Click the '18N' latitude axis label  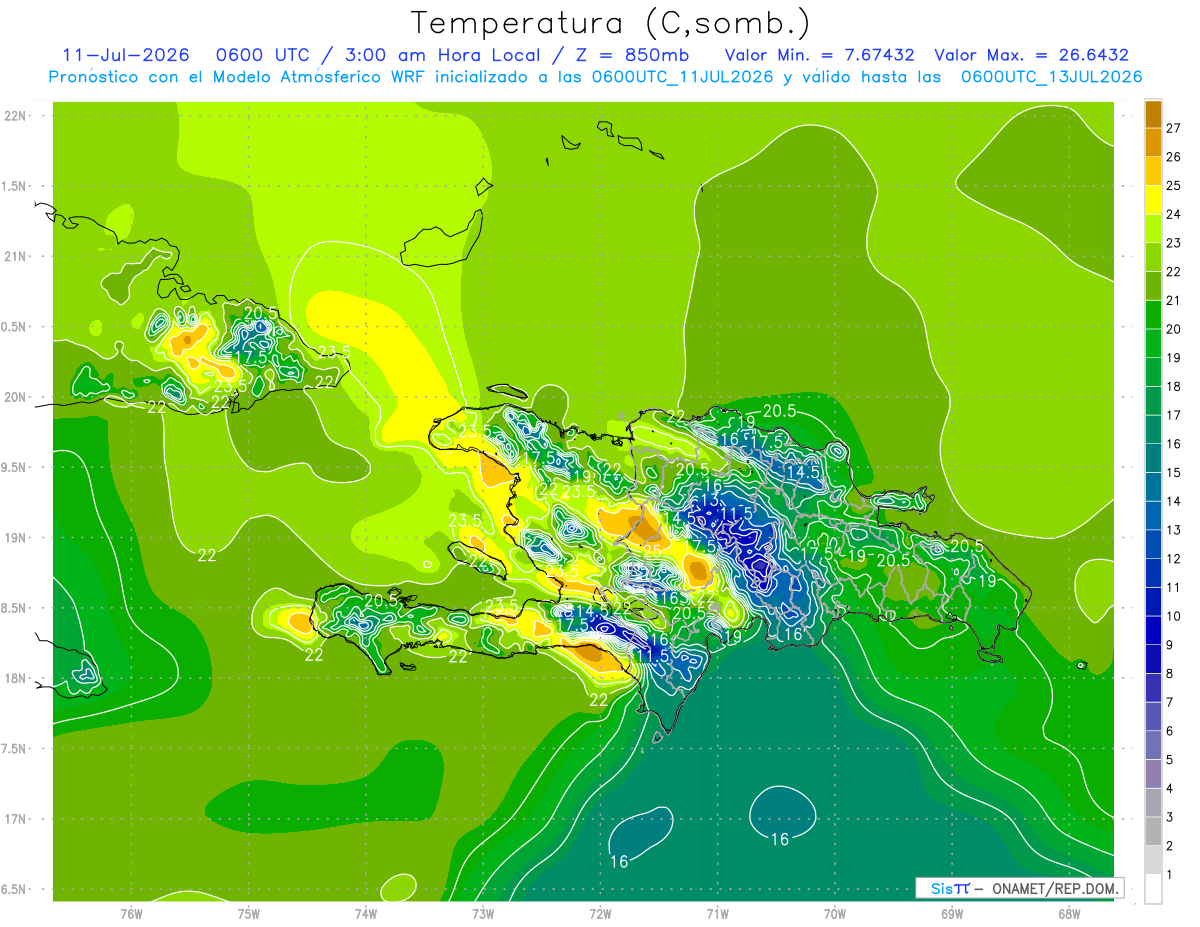click(15, 678)
